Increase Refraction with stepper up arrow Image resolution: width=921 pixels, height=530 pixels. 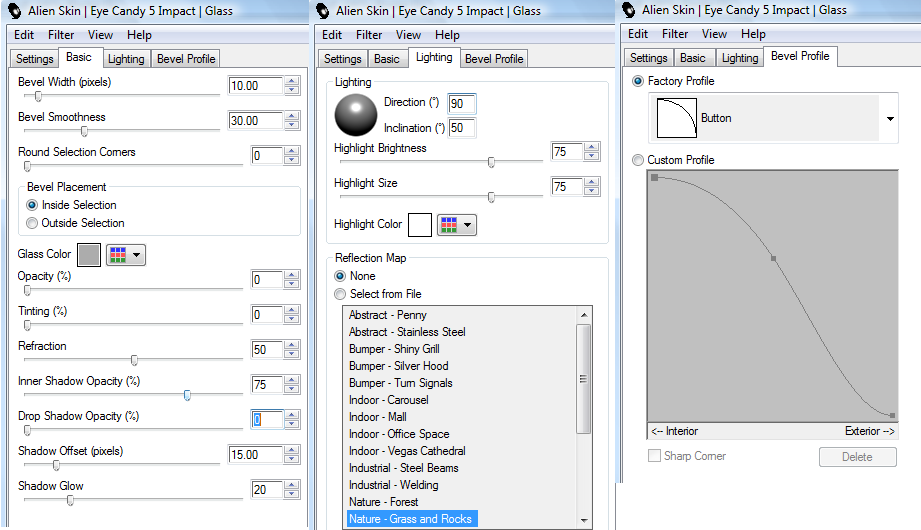pos(292,345)
